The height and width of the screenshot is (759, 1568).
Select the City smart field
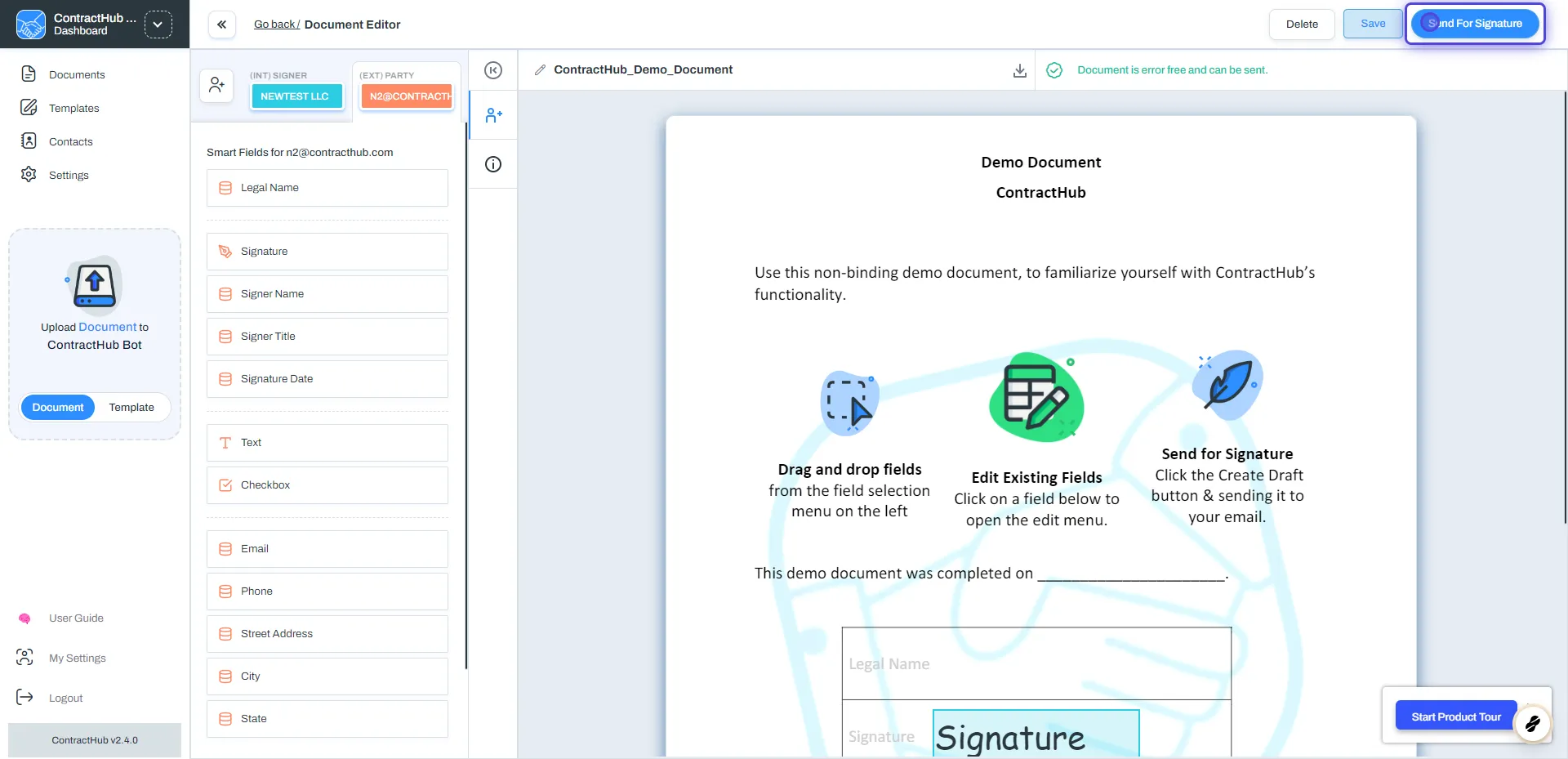pyautogui.click(x=327, y=676)
